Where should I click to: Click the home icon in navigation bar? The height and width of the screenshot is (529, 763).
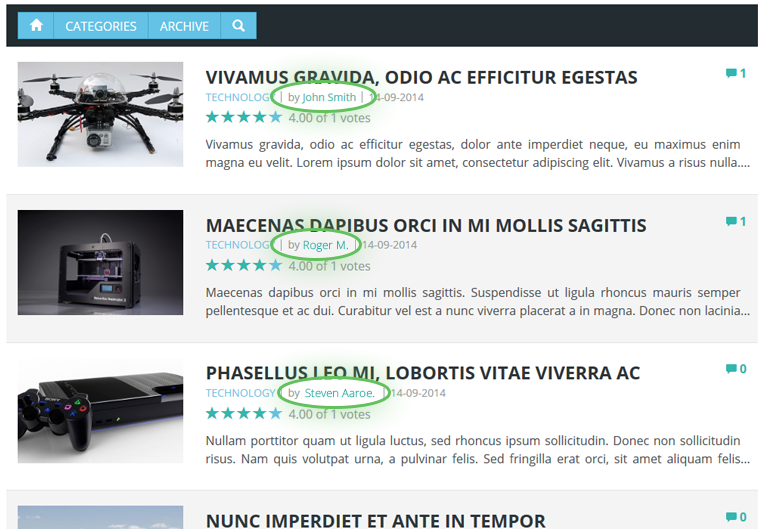click(x=36, y=25)
